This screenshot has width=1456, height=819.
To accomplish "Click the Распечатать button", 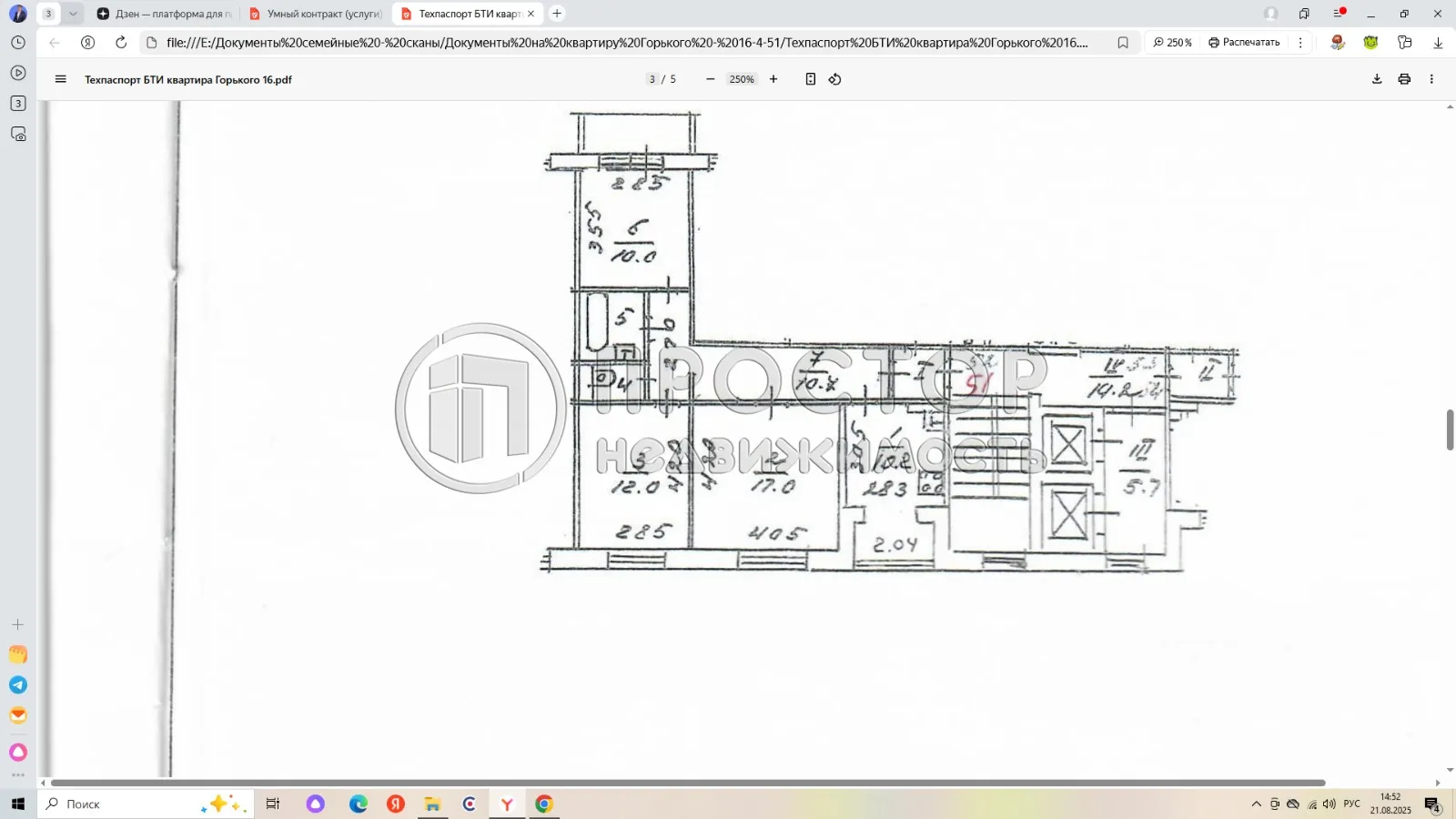I will (x=1244, y=42).
